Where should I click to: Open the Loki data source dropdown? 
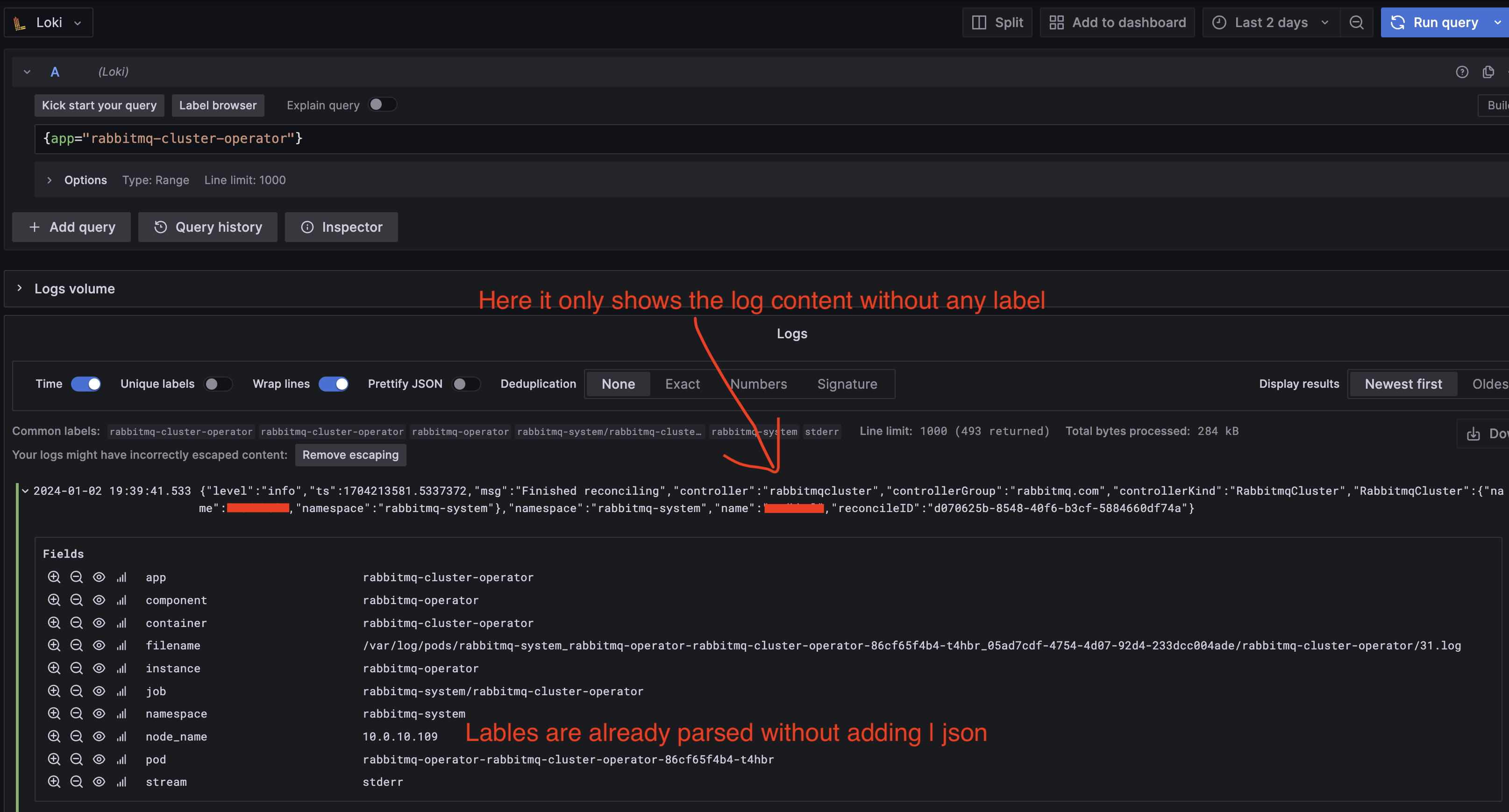coord(49,22)
